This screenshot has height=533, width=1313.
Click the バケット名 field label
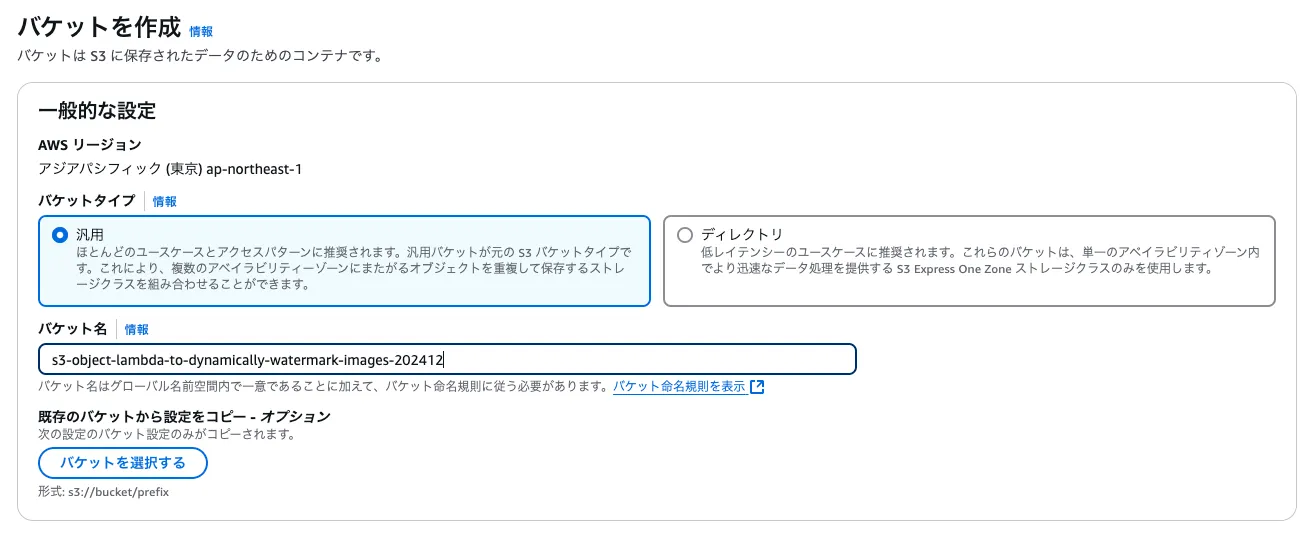click(72, 329)
